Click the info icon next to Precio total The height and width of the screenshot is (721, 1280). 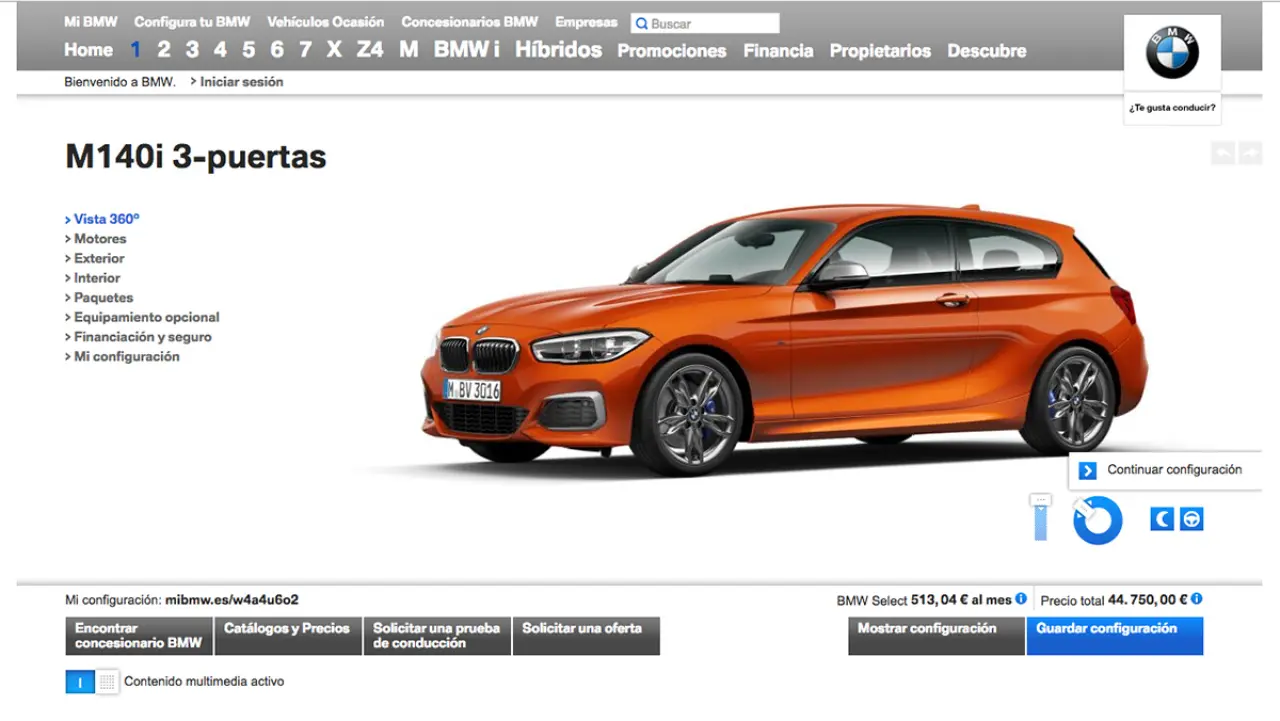point(1196,599)
